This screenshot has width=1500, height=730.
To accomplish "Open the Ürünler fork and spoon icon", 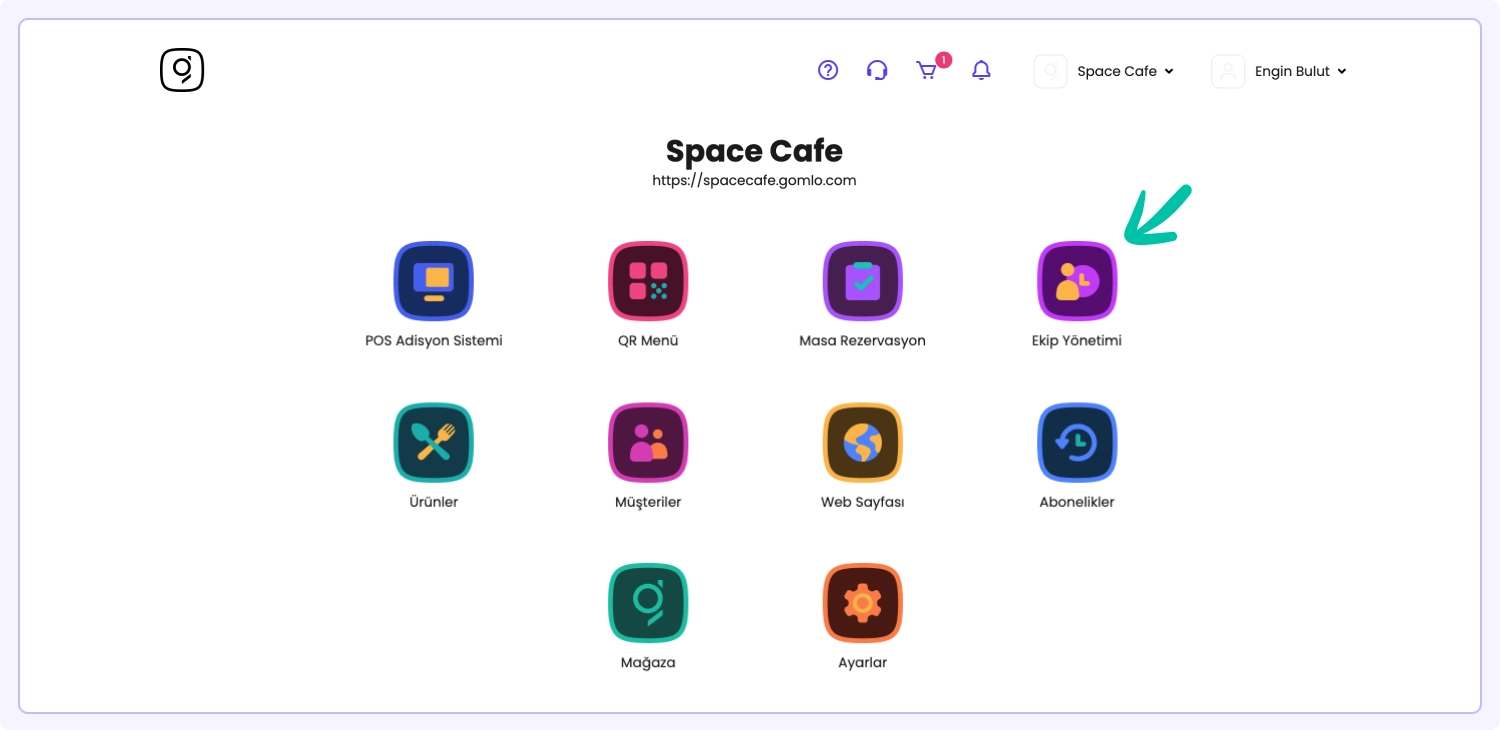I will pyautogui.click(x=433, y=442).
